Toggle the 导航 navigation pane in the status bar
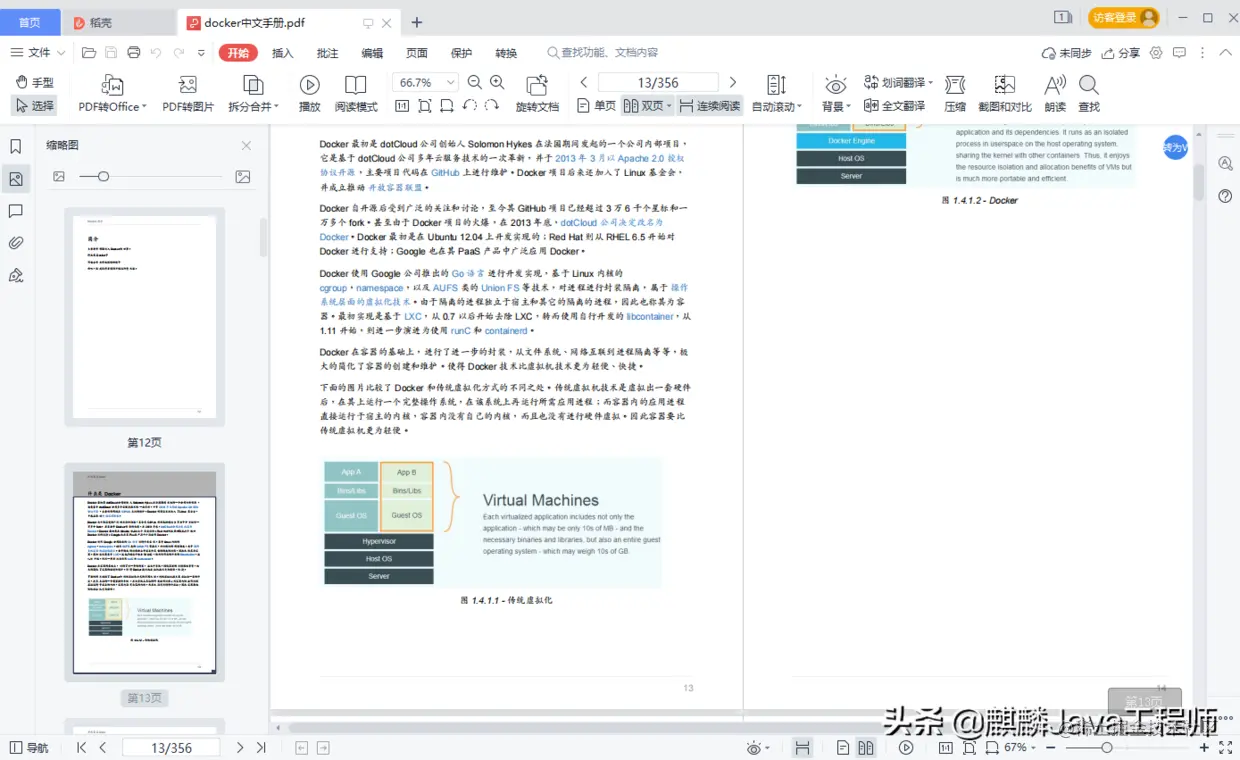The image size is (1240, 760). tap(28, 747)
